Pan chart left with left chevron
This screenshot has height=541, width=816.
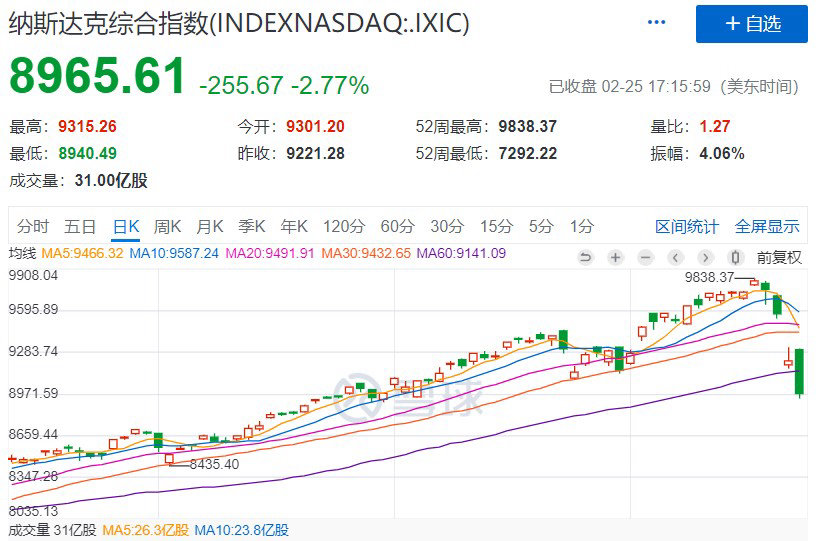(x=675, y=257)
